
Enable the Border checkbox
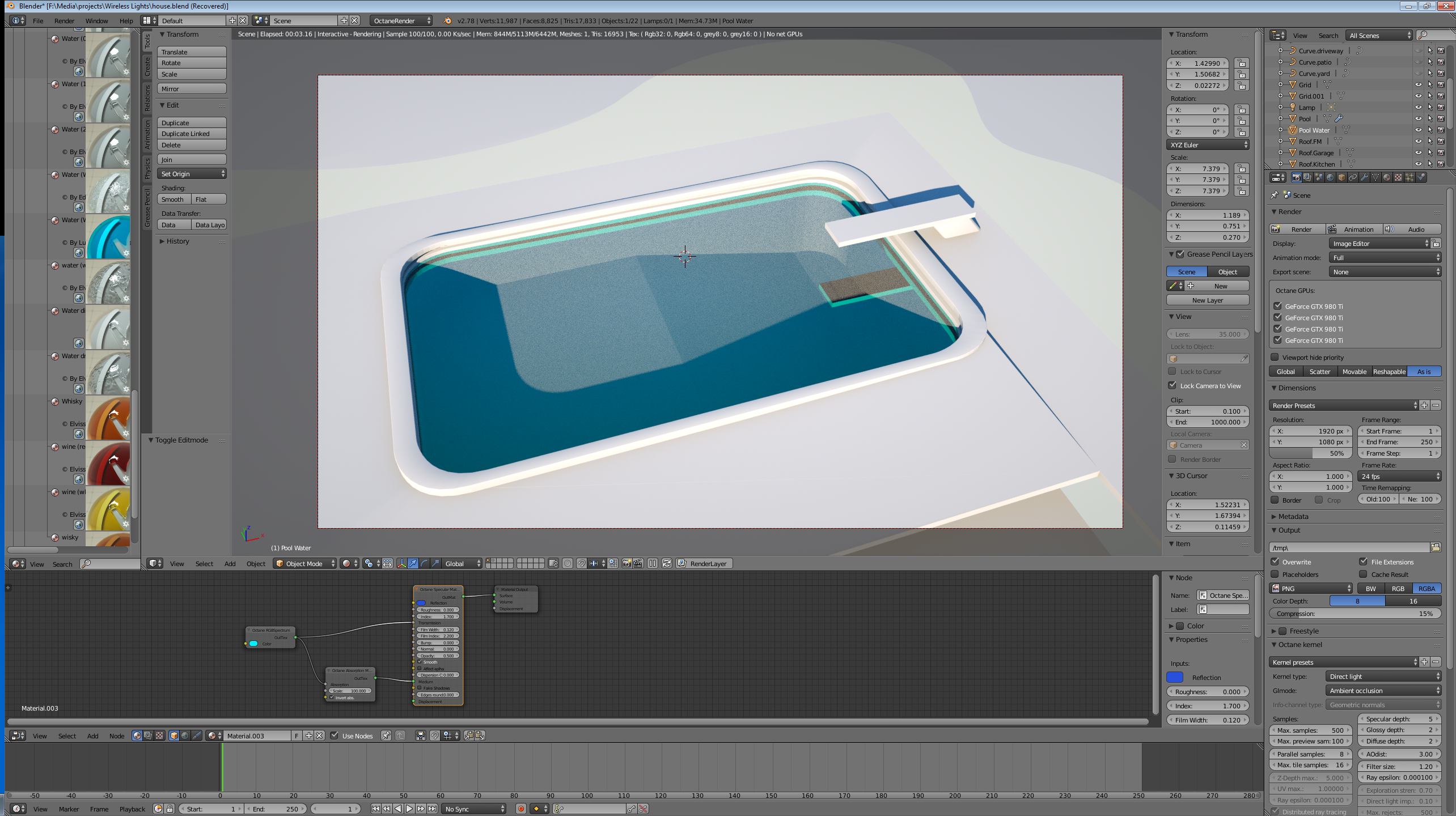pos(1275,500)
